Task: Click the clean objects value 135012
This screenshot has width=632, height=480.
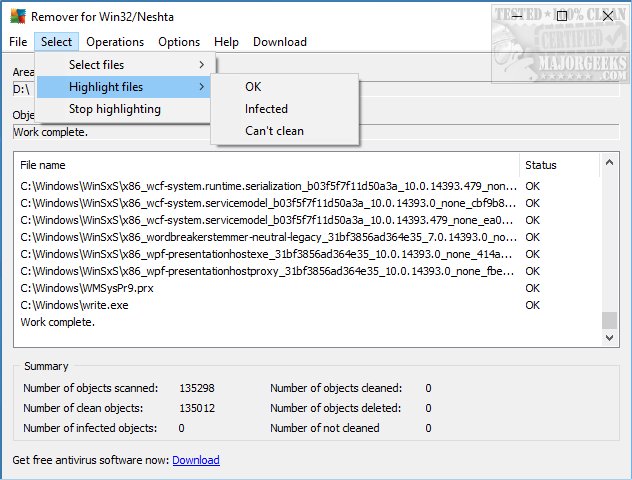Action: 197,408
